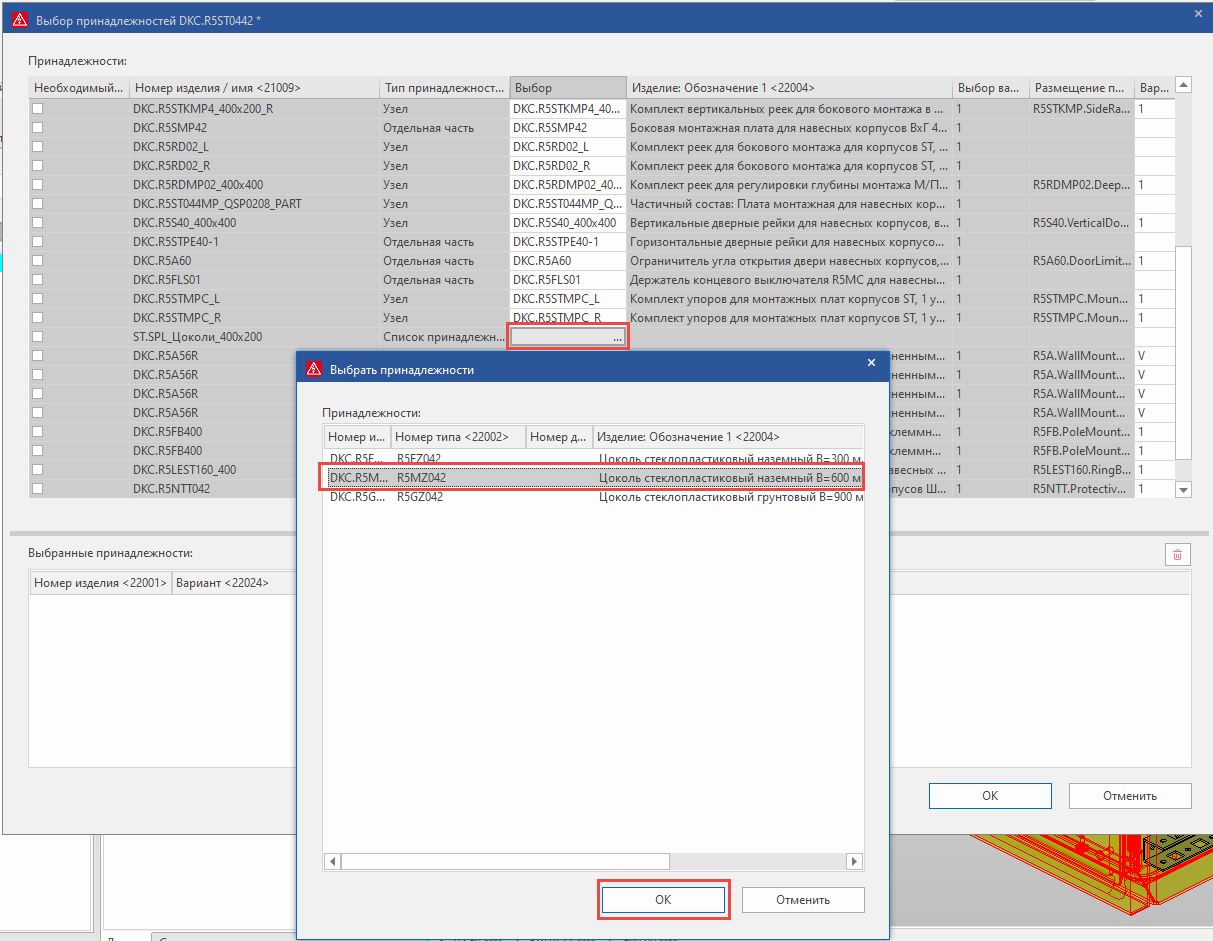
Task: Toggle checkbox for DKC.R5SMP42 row
Action: [38, 127]
